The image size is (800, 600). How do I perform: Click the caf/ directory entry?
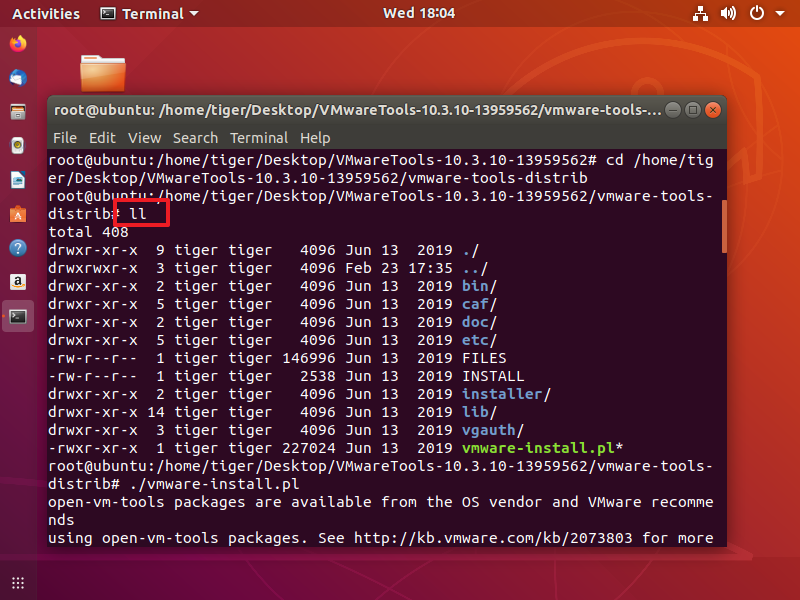[x=479, y=304]
